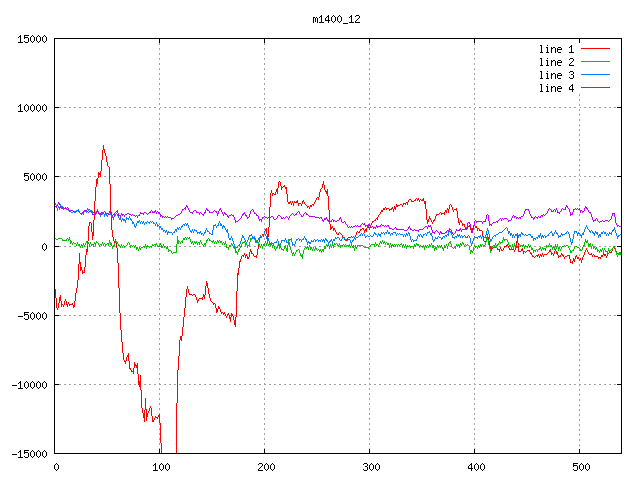Click the legend label line 1
This screenshot has width=640, height=480.
pyautogui.click(x=556, y=49)
